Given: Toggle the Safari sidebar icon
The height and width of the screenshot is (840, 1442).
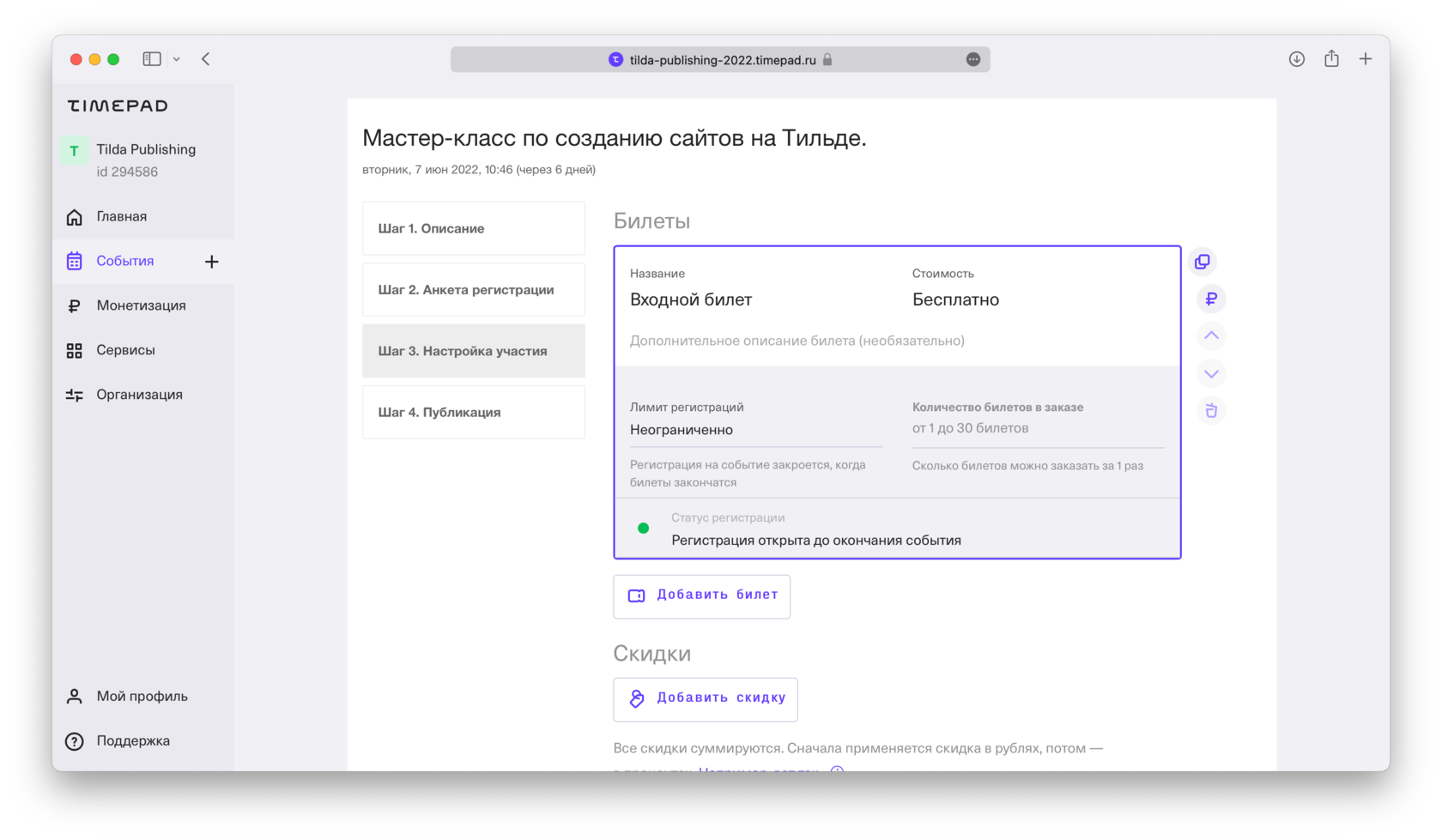Looking at the screenshot, I should pyautogui.click(x=152, y=59).
